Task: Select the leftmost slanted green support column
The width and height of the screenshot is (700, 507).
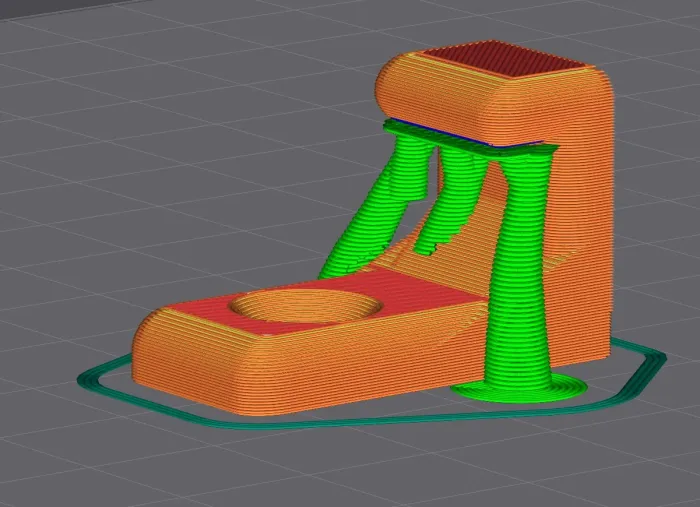Action: pyautogui.click(x=372, y=215)
